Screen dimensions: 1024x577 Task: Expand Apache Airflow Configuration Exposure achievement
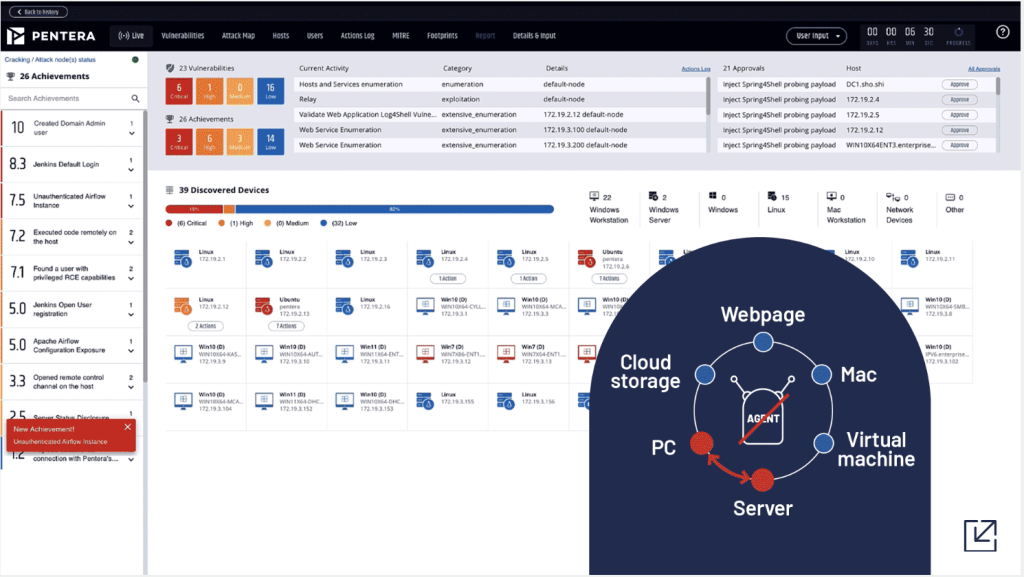pyautogui.click(x=132, y=351)
